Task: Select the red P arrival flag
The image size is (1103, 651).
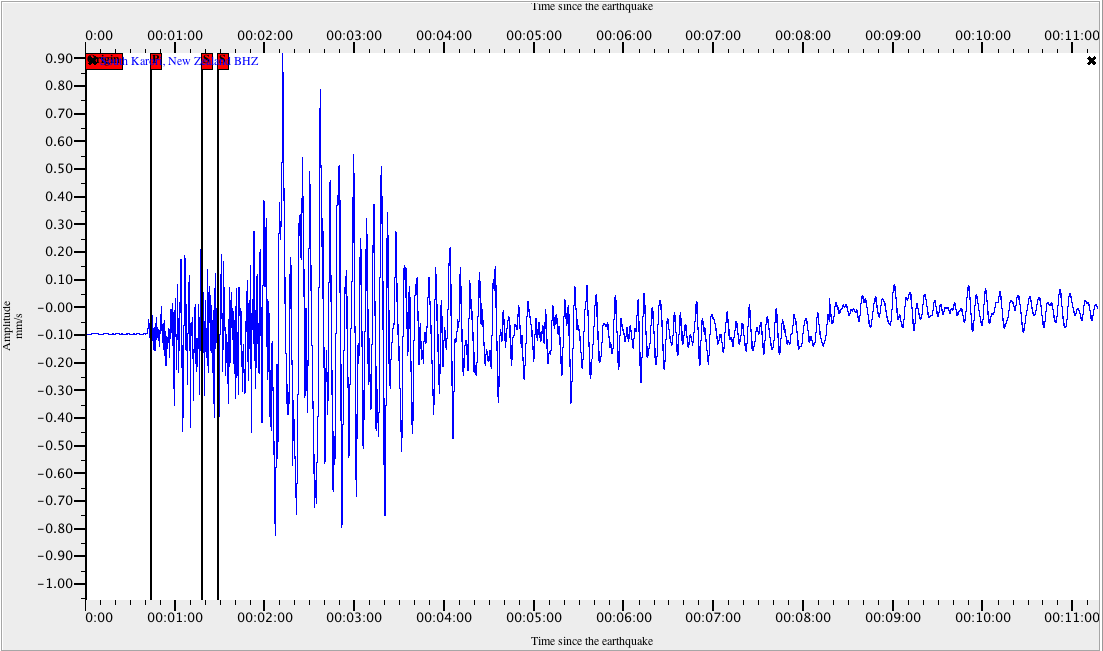Action: (156, 61)
